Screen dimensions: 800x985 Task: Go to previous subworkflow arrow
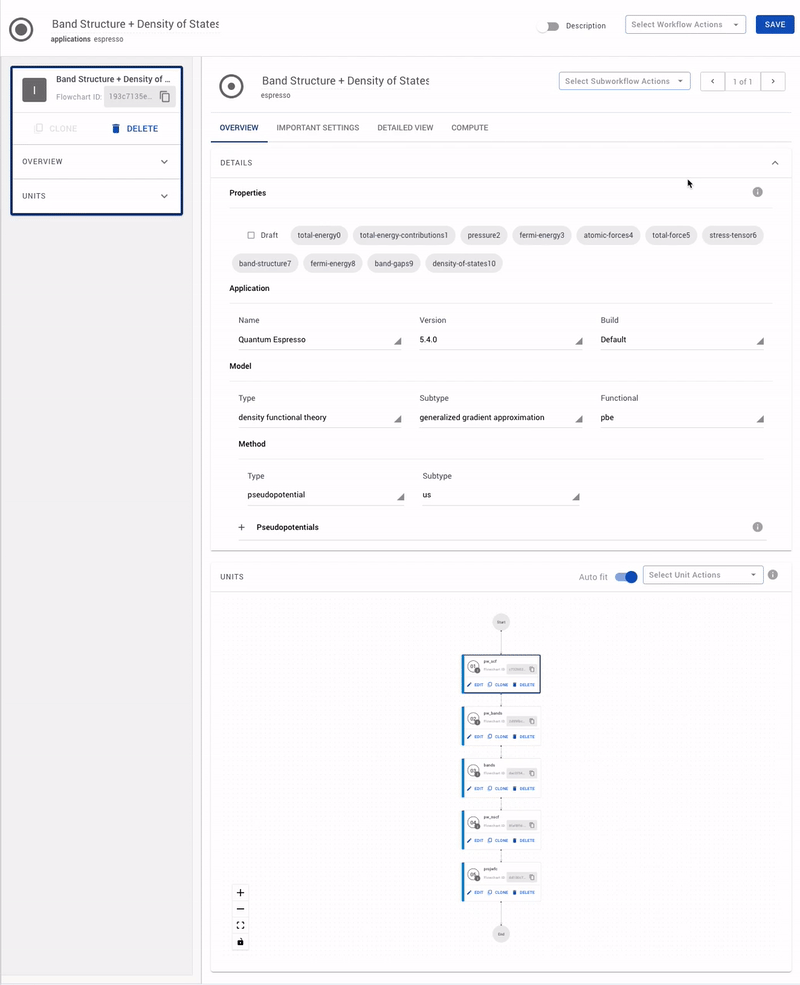pos(713,82)
